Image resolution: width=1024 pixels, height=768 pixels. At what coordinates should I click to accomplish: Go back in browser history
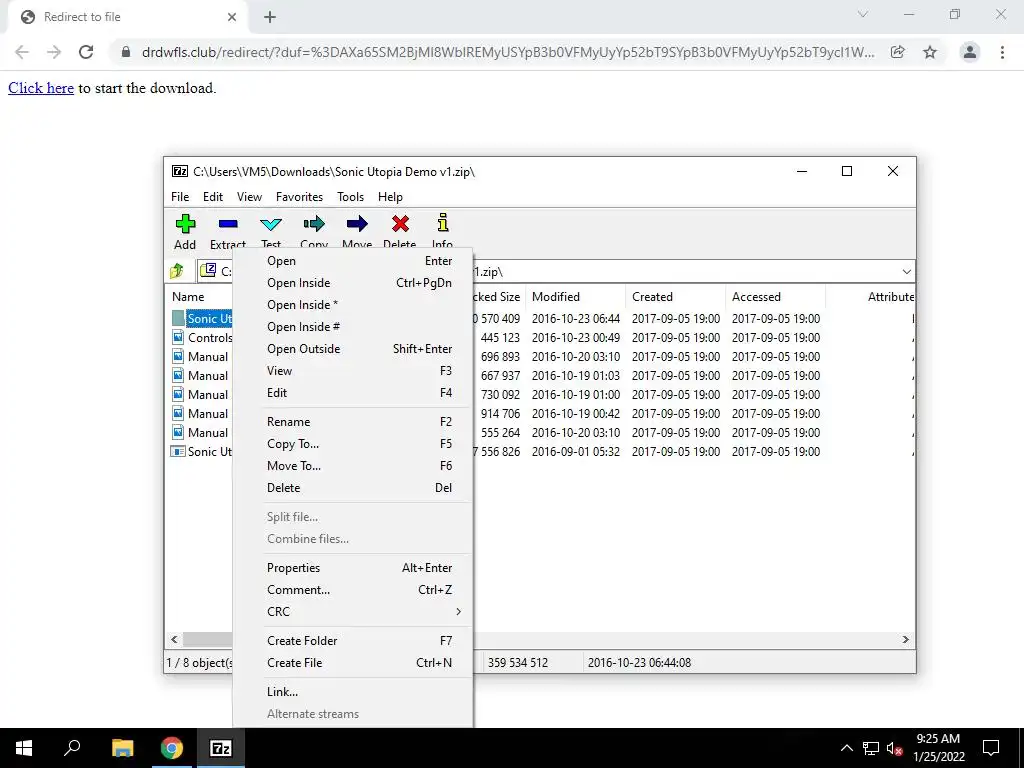pos(22,52)
